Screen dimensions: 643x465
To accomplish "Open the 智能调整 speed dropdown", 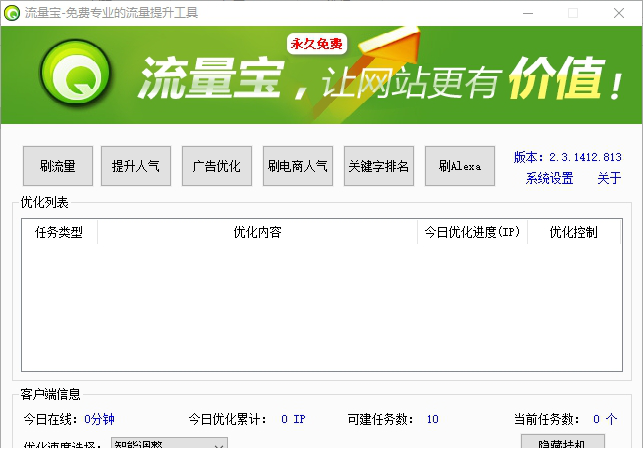I will 169,444.
